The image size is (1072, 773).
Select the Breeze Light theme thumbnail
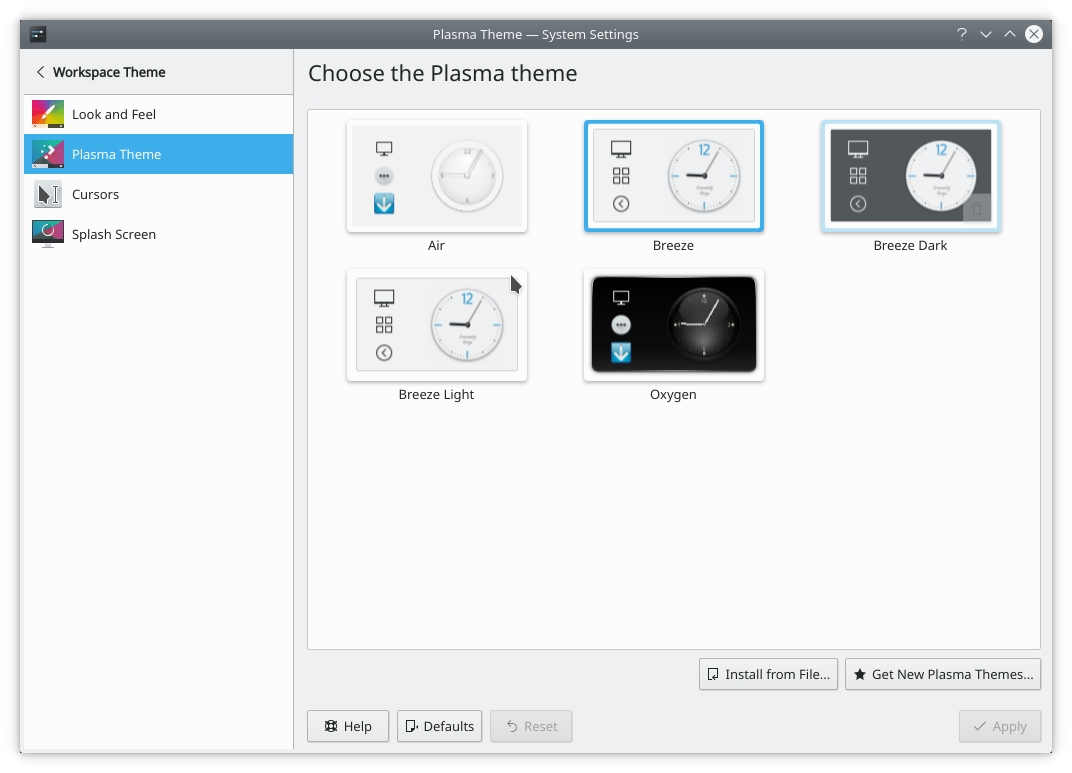(x=437, y=325)
